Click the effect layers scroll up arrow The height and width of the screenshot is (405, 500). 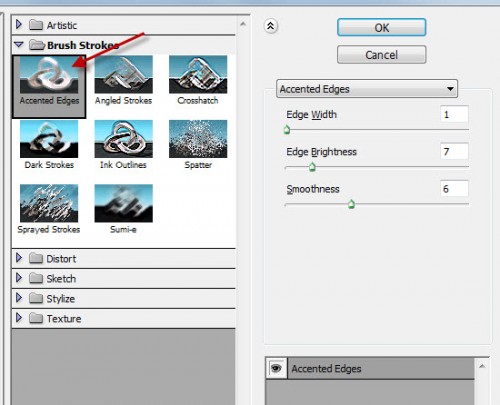482,366
